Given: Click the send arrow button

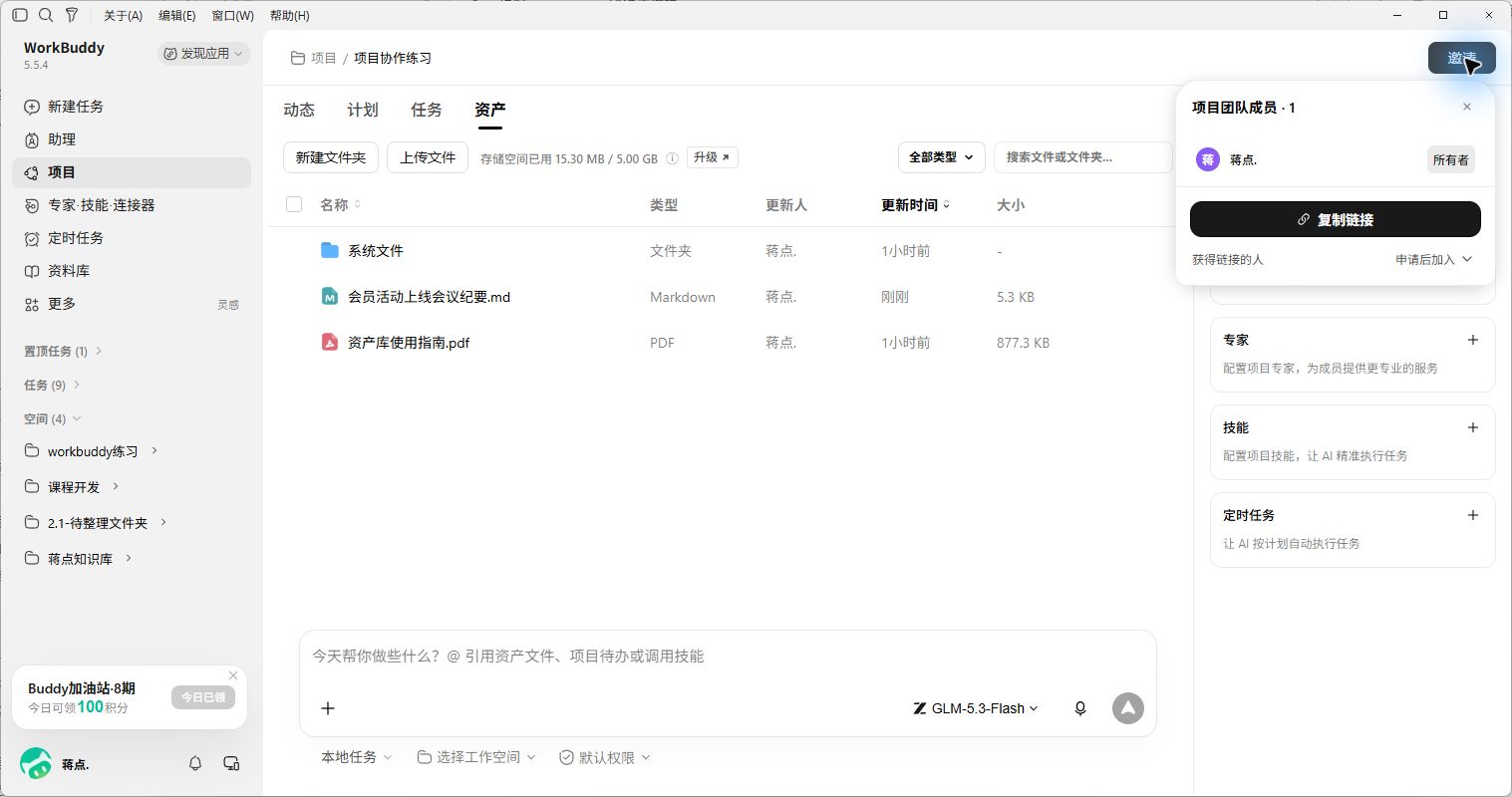Looking at the screenshot, I should [1128, 708].
